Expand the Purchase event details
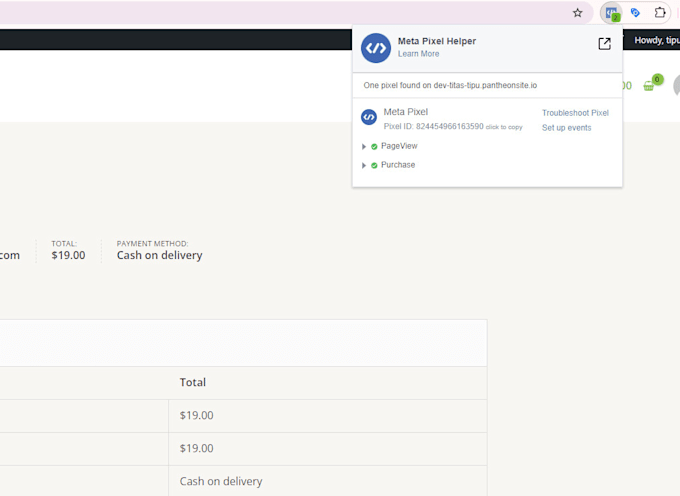This screenshot has height=496, width=680. pyautogui.click(x=364, y=165)
